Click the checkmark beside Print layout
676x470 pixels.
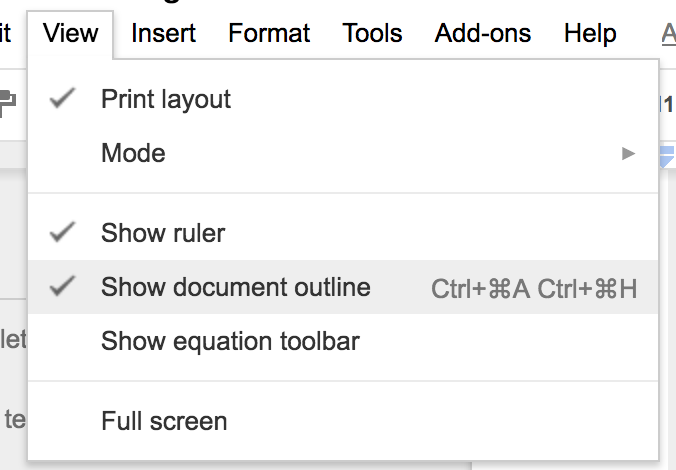[63, 99]
